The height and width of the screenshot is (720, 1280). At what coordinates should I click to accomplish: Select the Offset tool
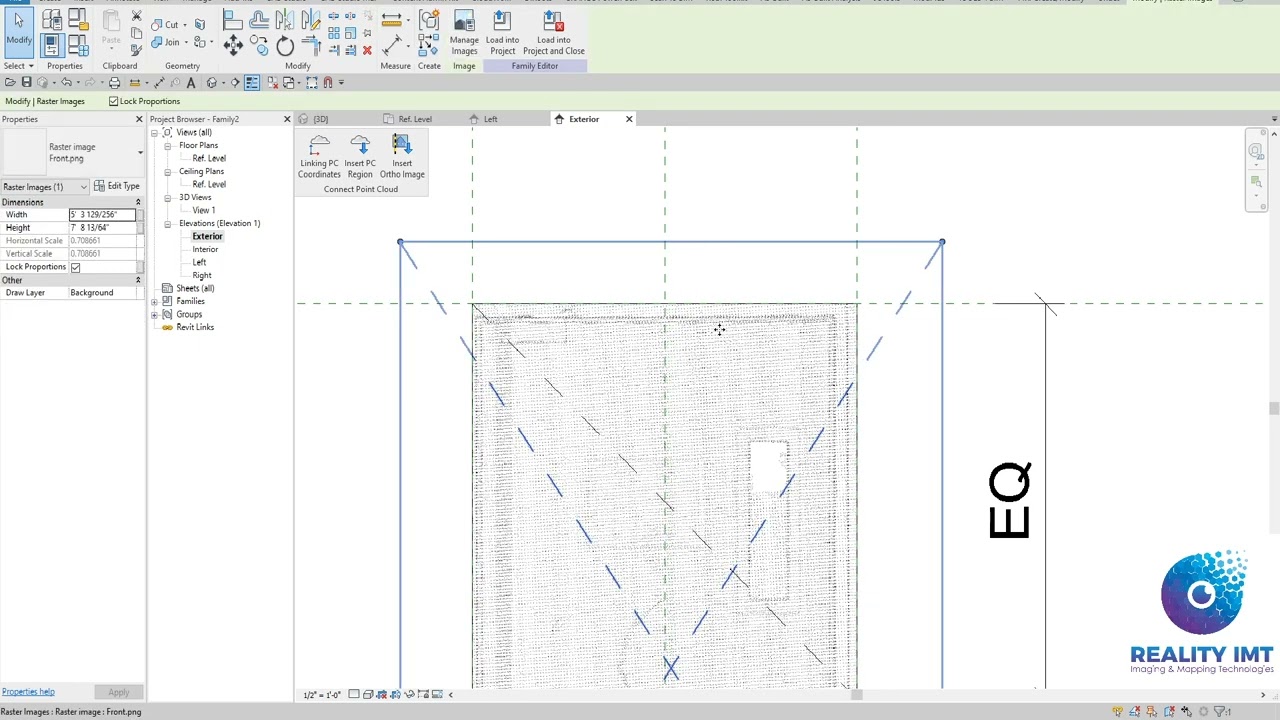pos(259,20)
